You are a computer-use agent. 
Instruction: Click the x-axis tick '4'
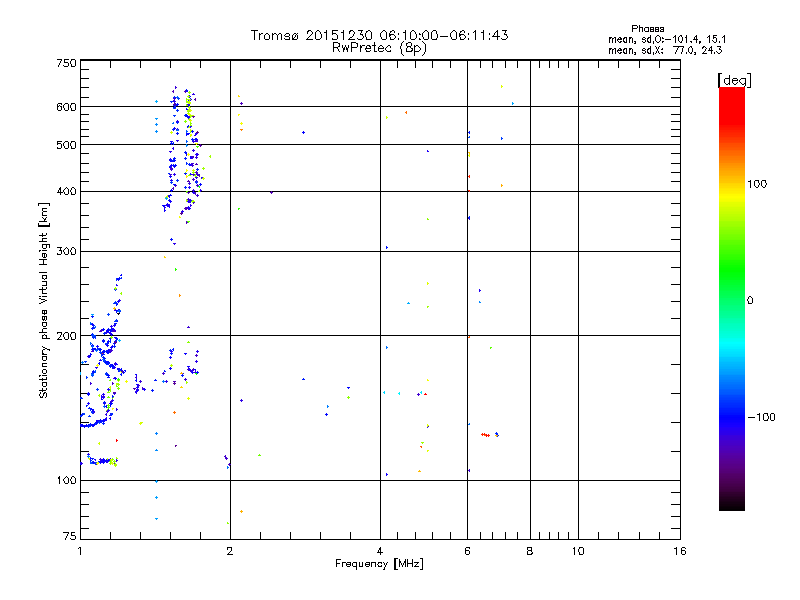pos(380,551)
